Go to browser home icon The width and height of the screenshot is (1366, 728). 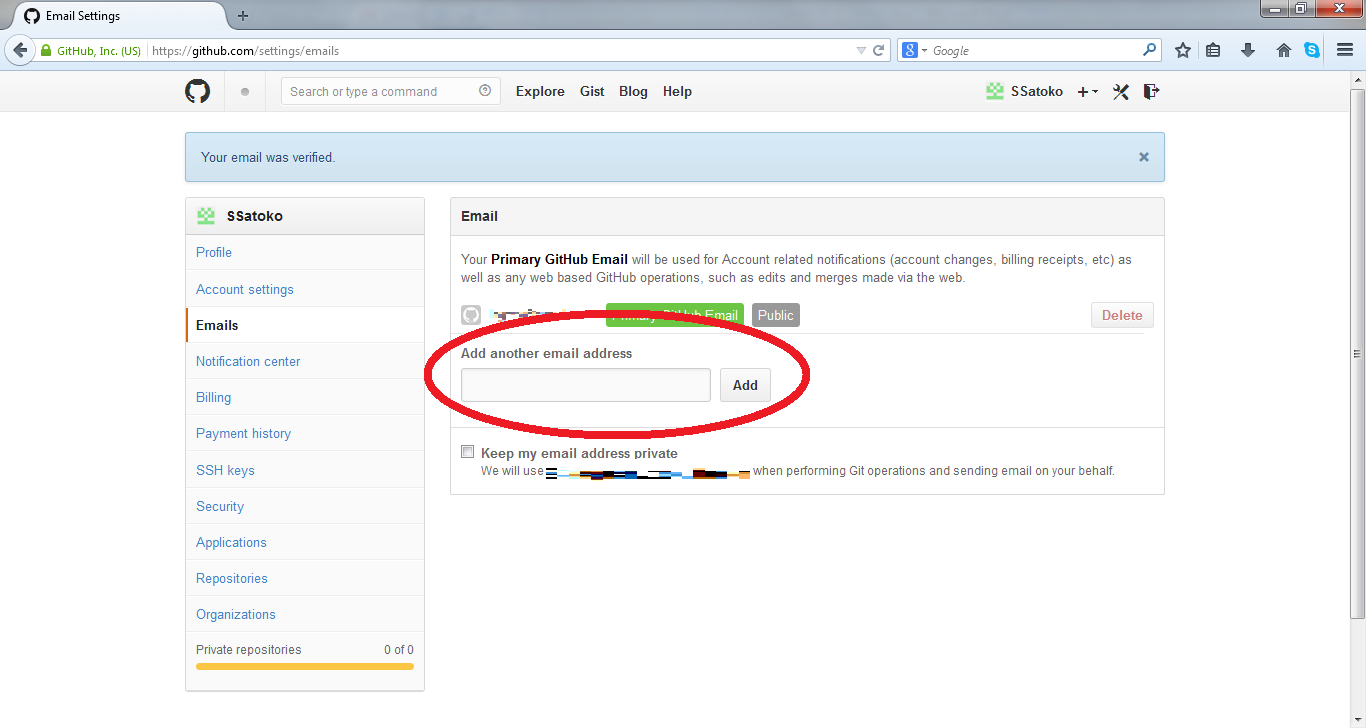click(x=1284, y=50)
